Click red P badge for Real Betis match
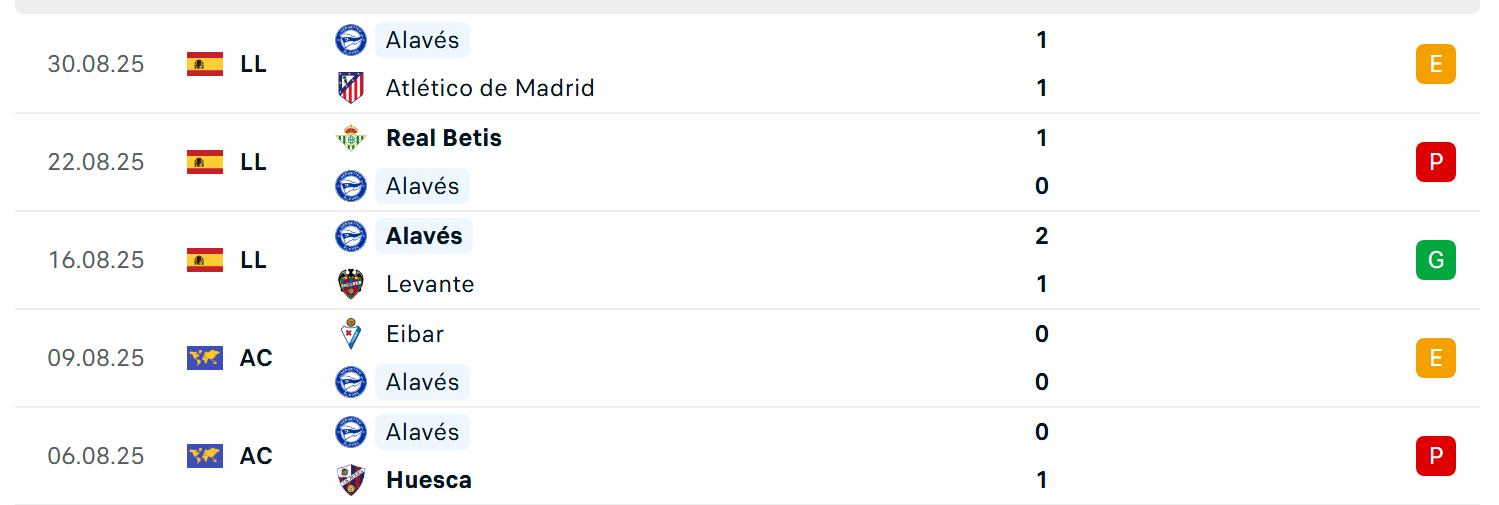Viewport: 1499px width, 505px height. click(x=1436, y=162)
